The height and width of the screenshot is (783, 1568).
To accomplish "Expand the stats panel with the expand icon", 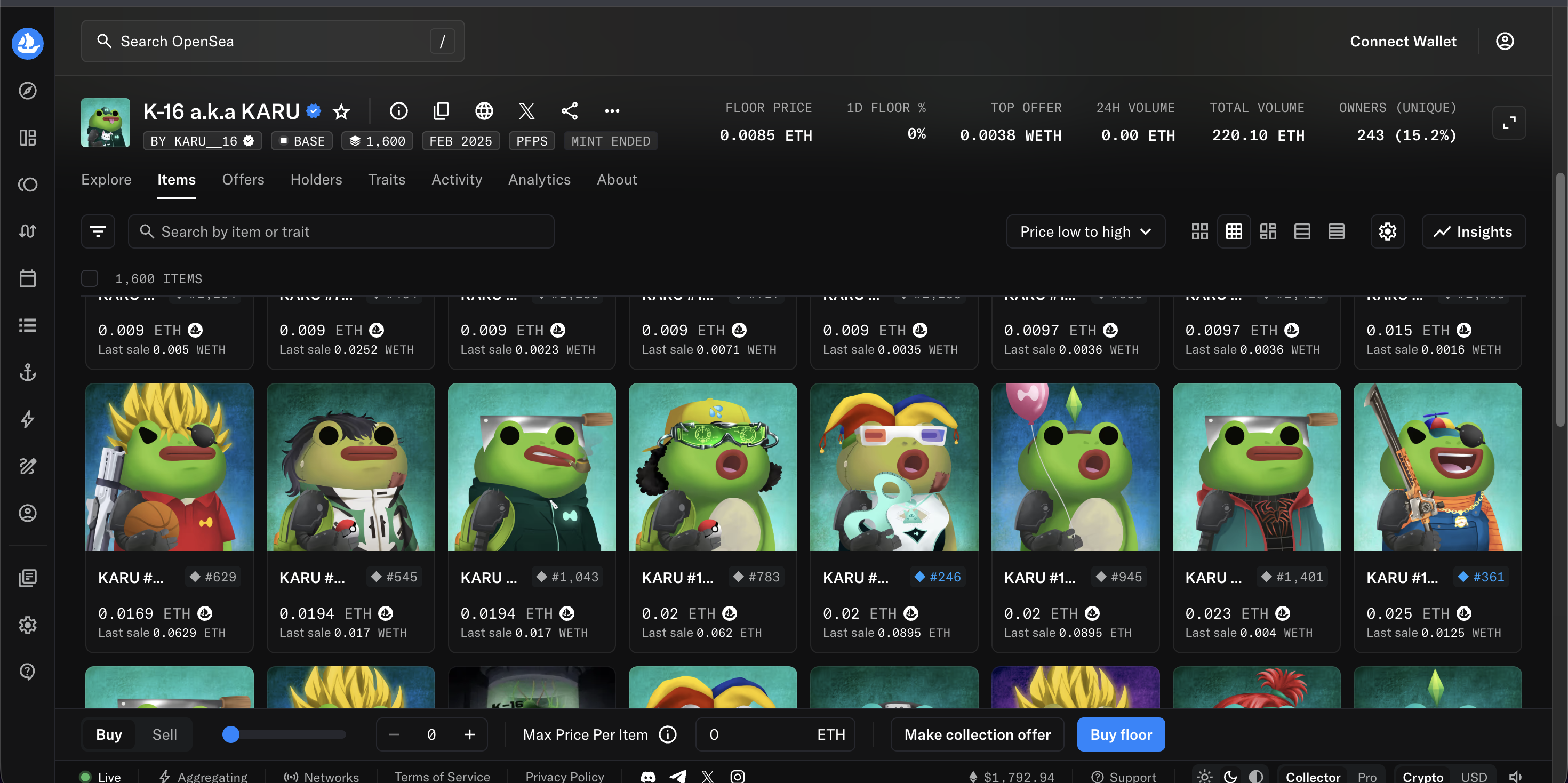I will [1509, 123].
